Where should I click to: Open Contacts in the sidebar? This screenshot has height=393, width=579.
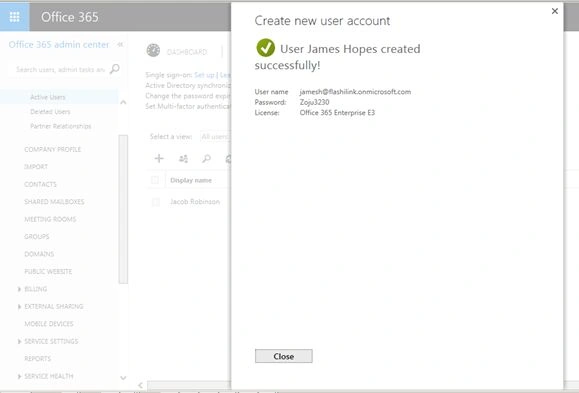tap(40, 184)
